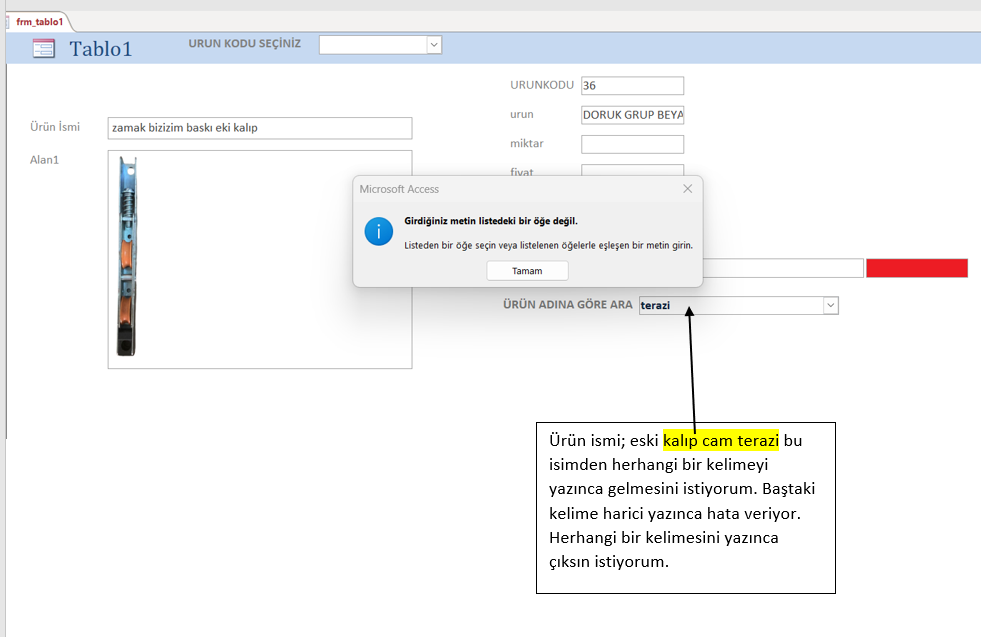Click the Ürün İsmi text field

[x=259, y=128]
